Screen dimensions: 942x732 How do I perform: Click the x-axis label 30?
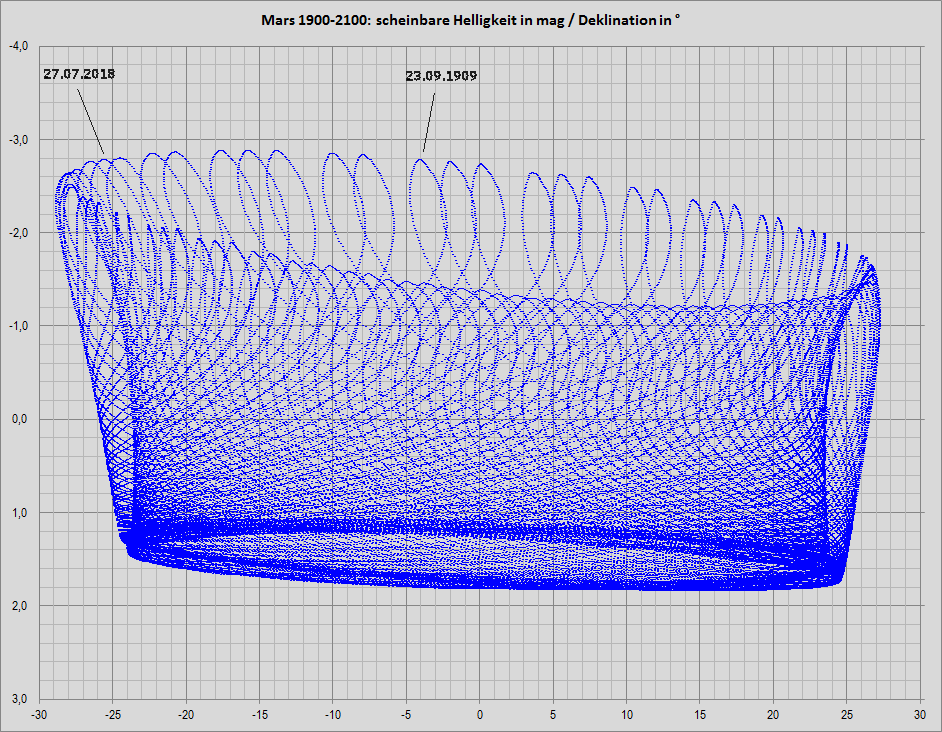tap(919, 715)
